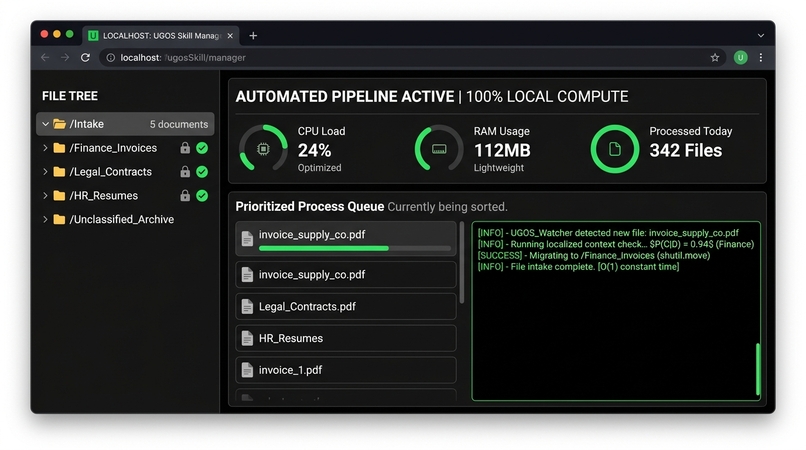Select /Legal_Contracts label in file tree

tap(111, 172)
